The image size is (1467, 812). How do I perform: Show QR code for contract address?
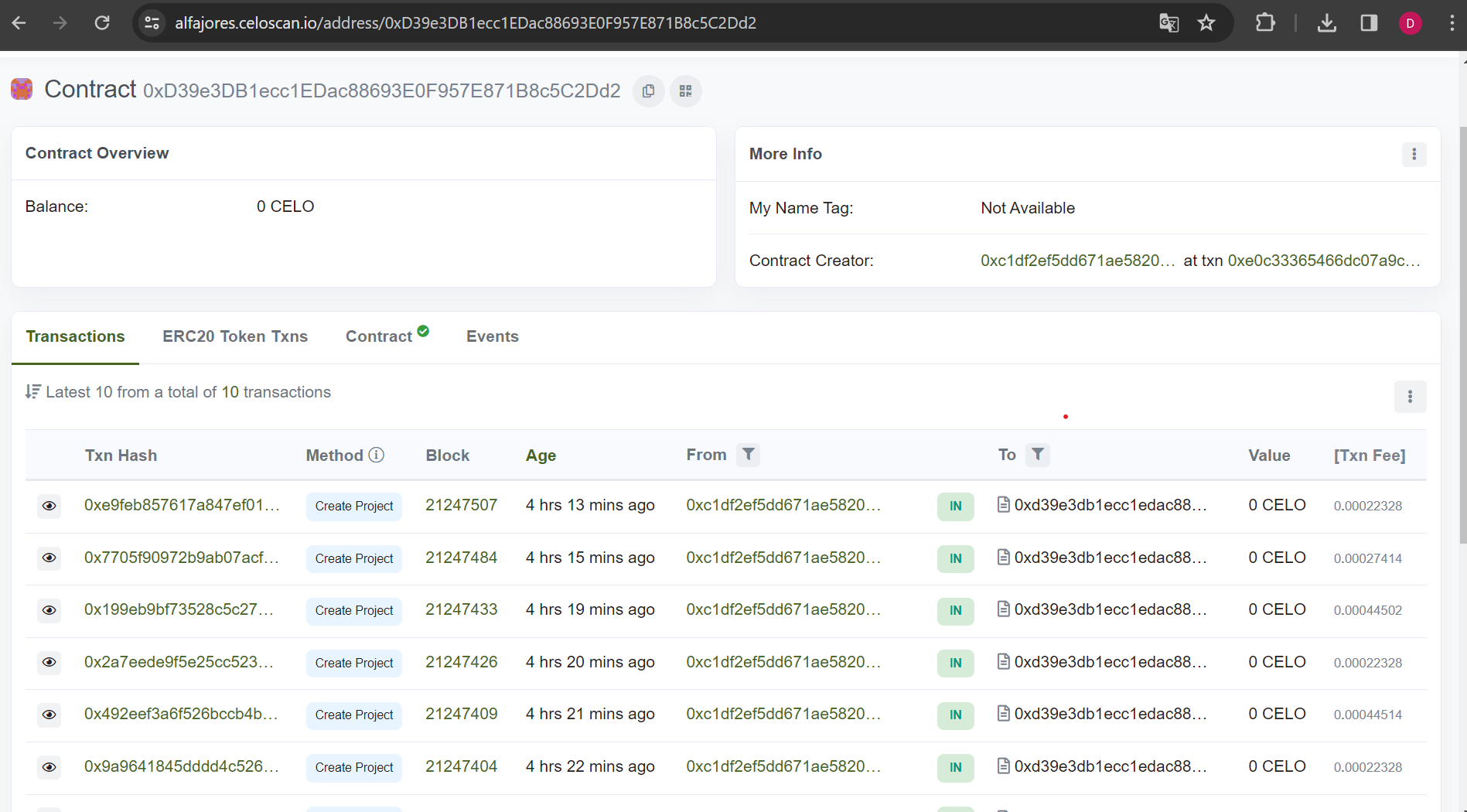[x=685, y=91]
